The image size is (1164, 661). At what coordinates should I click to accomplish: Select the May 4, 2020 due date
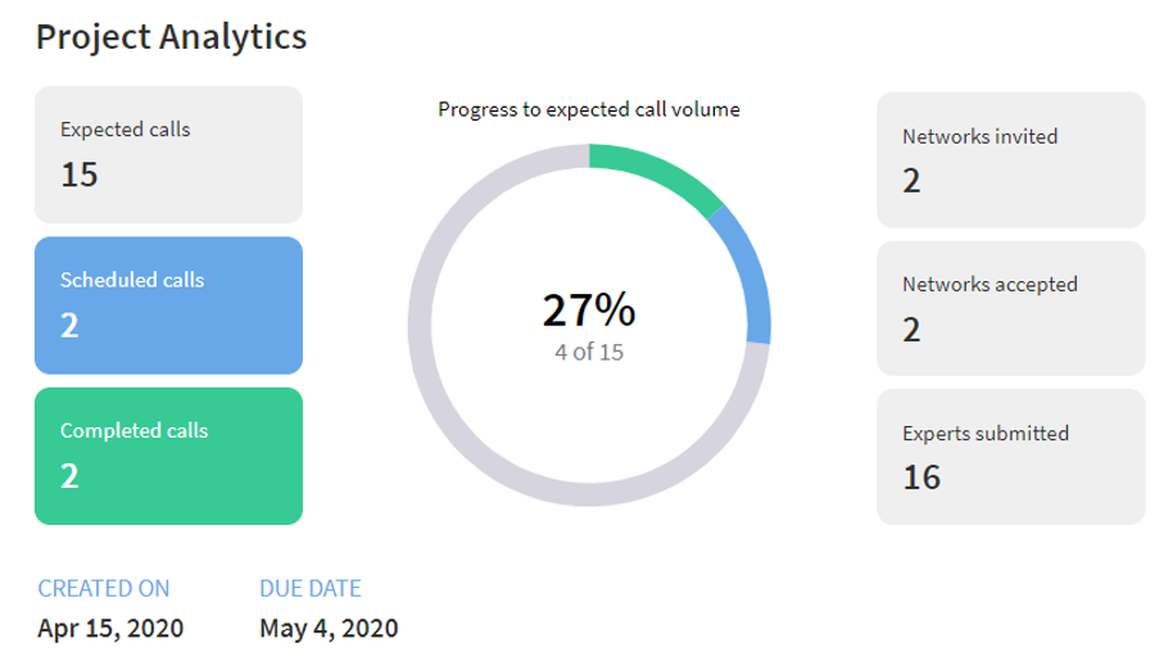pos(328,628)
